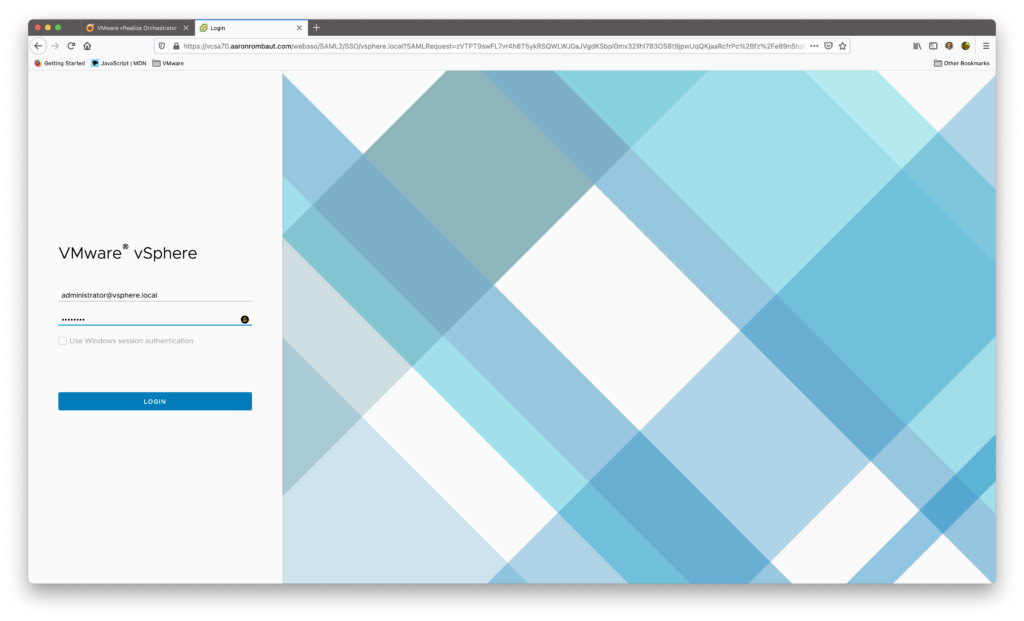Click the password manager icon in password field
The height and width of the screenshot is (621, 1024).
pyautogui.click(x=245, y=319)
